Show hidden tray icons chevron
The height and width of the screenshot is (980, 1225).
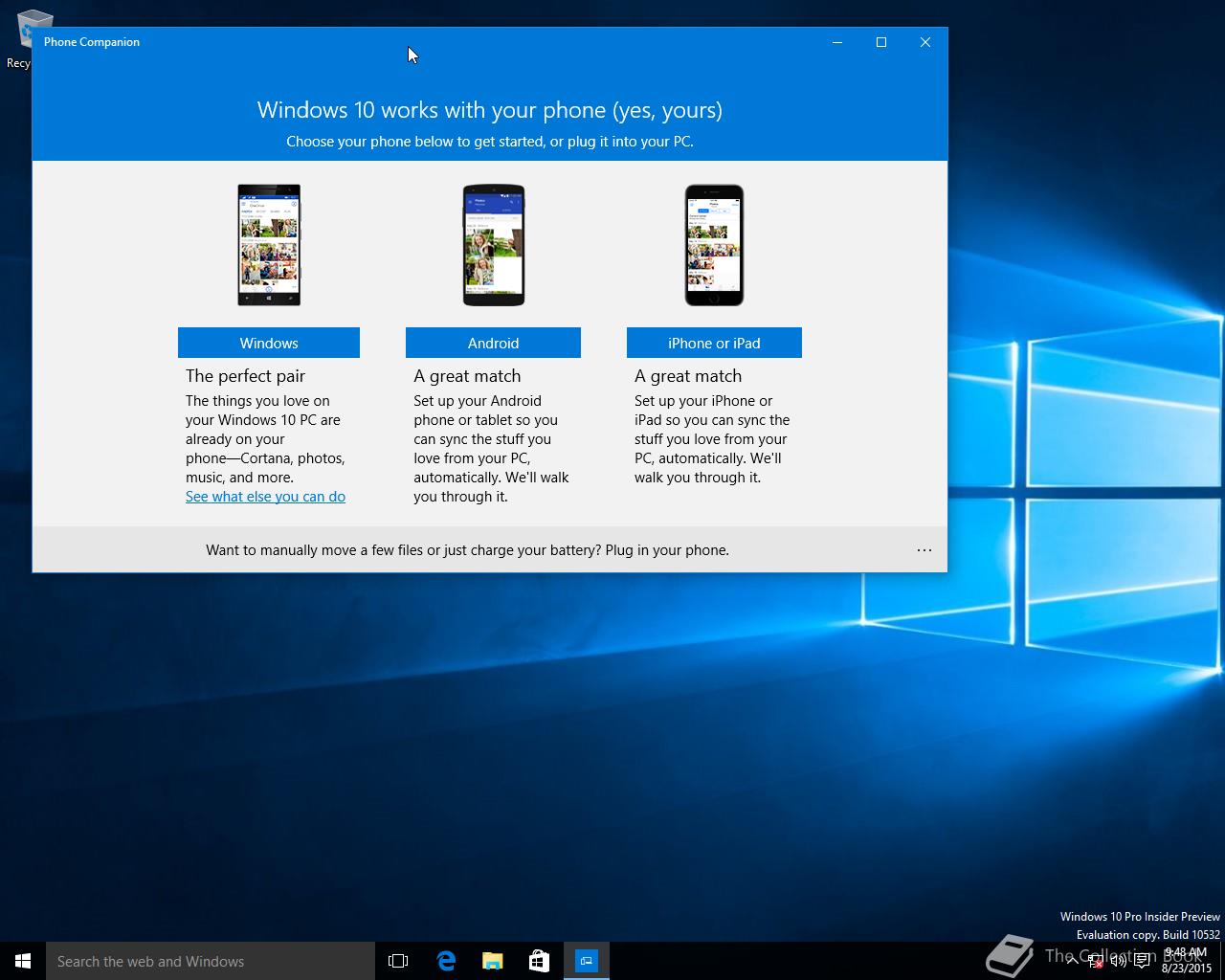point(1073,962)
